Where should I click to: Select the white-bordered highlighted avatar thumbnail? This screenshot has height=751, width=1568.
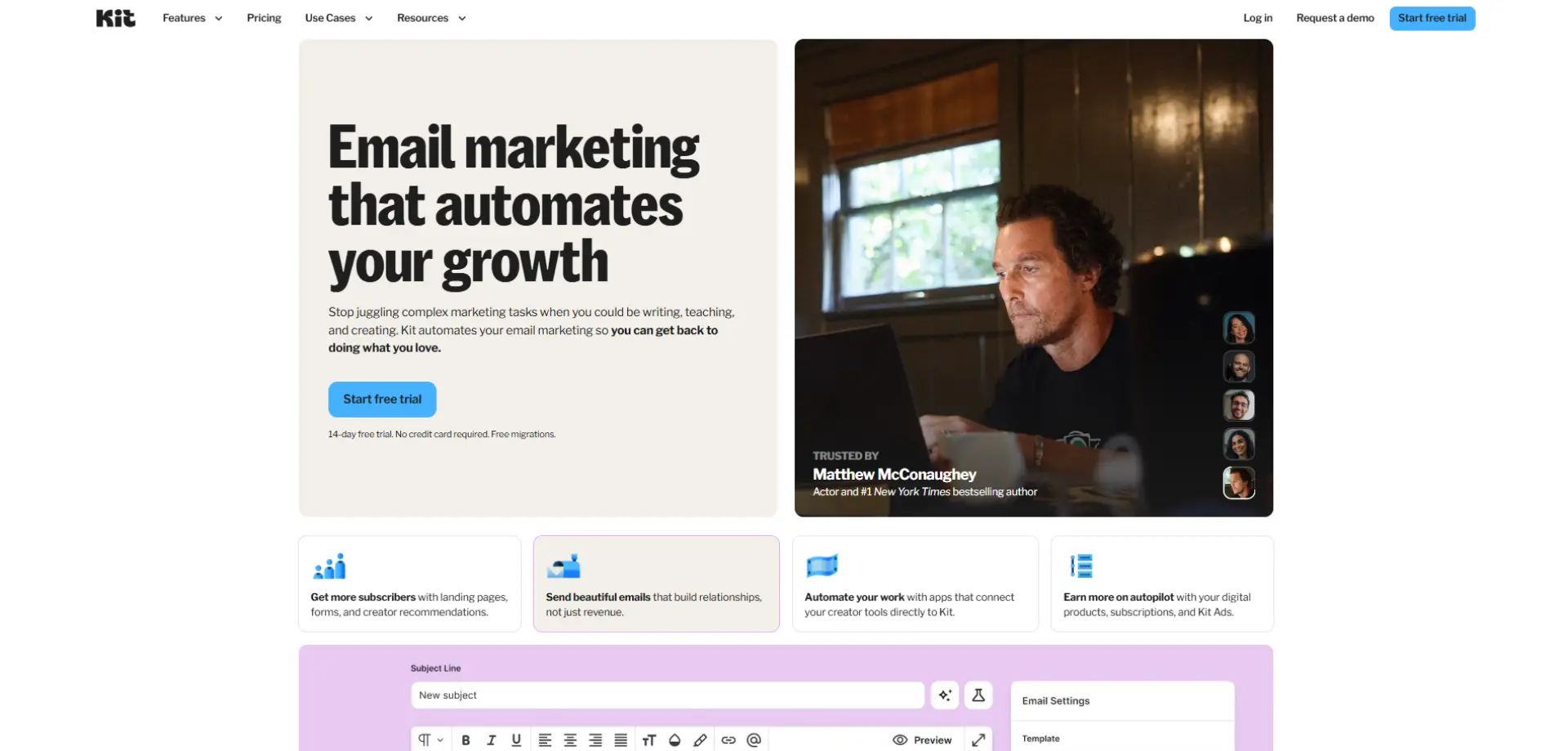point(1239,483)
